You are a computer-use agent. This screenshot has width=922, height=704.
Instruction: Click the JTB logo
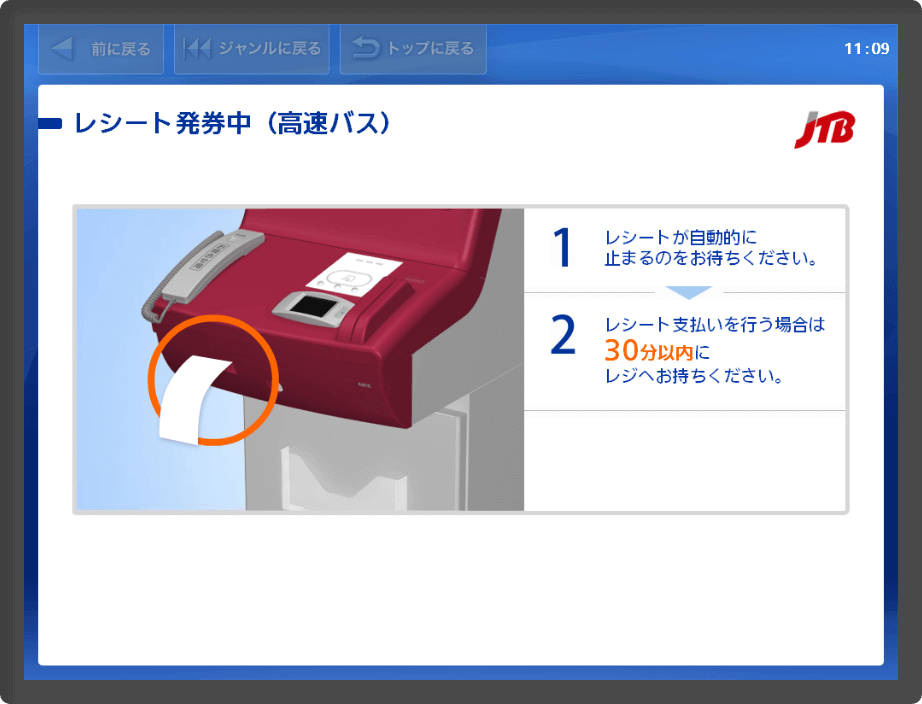[824, 129]
